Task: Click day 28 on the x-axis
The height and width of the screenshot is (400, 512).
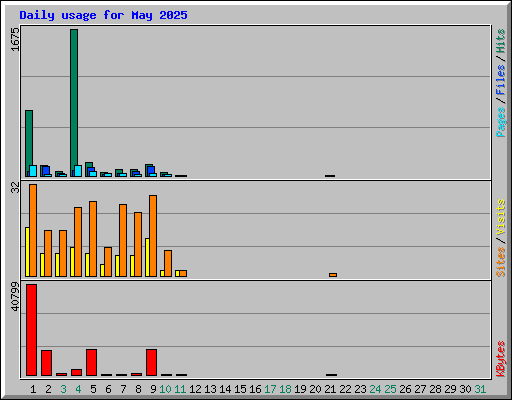Action: pos(435,389)
